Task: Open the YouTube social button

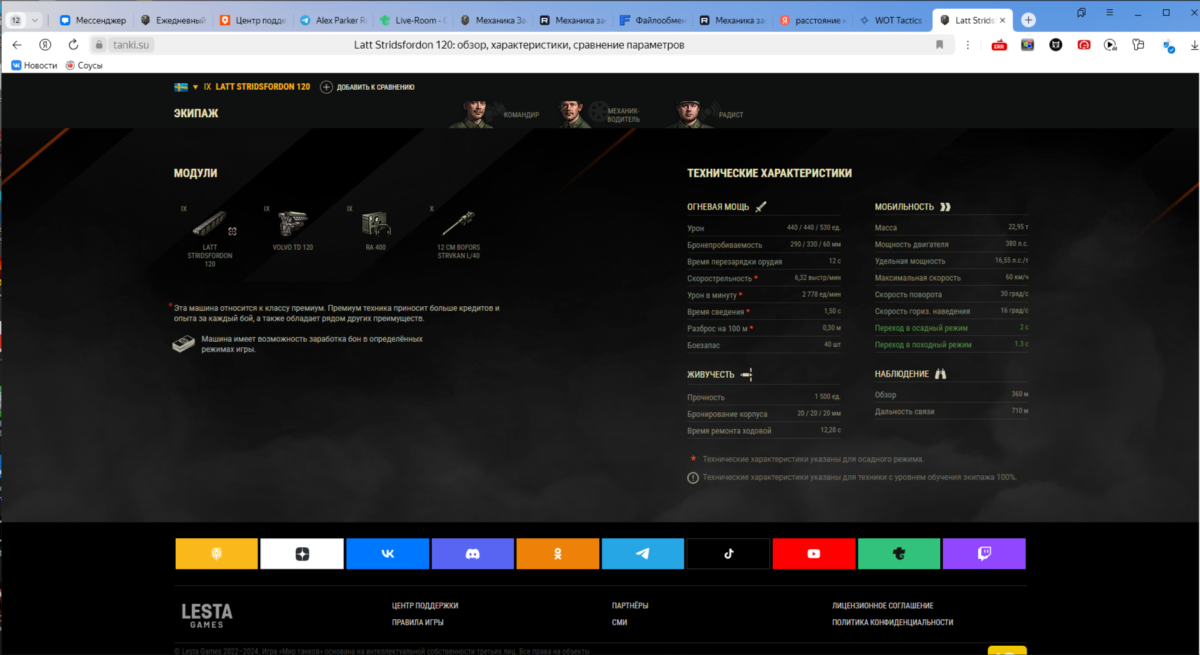Action: tap(814, 553)
